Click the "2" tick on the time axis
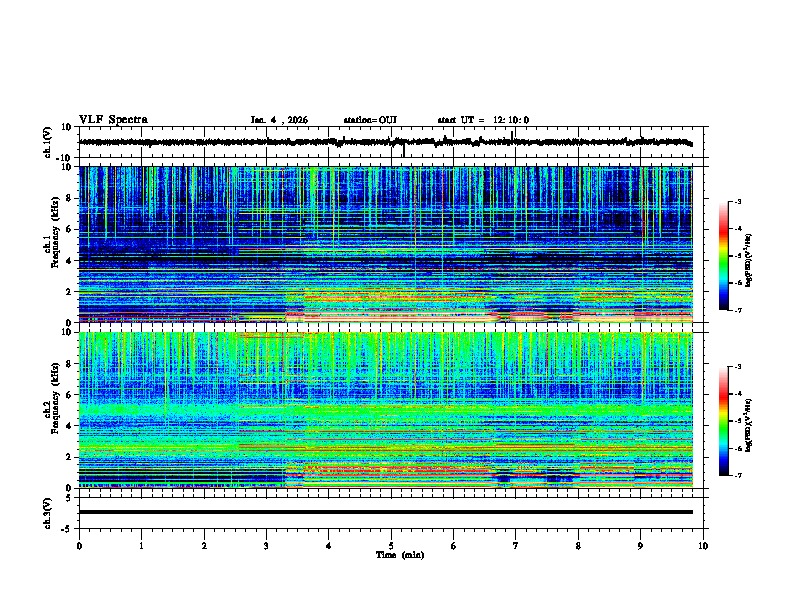Screen dimensions: 792x612 coord(204,546)
